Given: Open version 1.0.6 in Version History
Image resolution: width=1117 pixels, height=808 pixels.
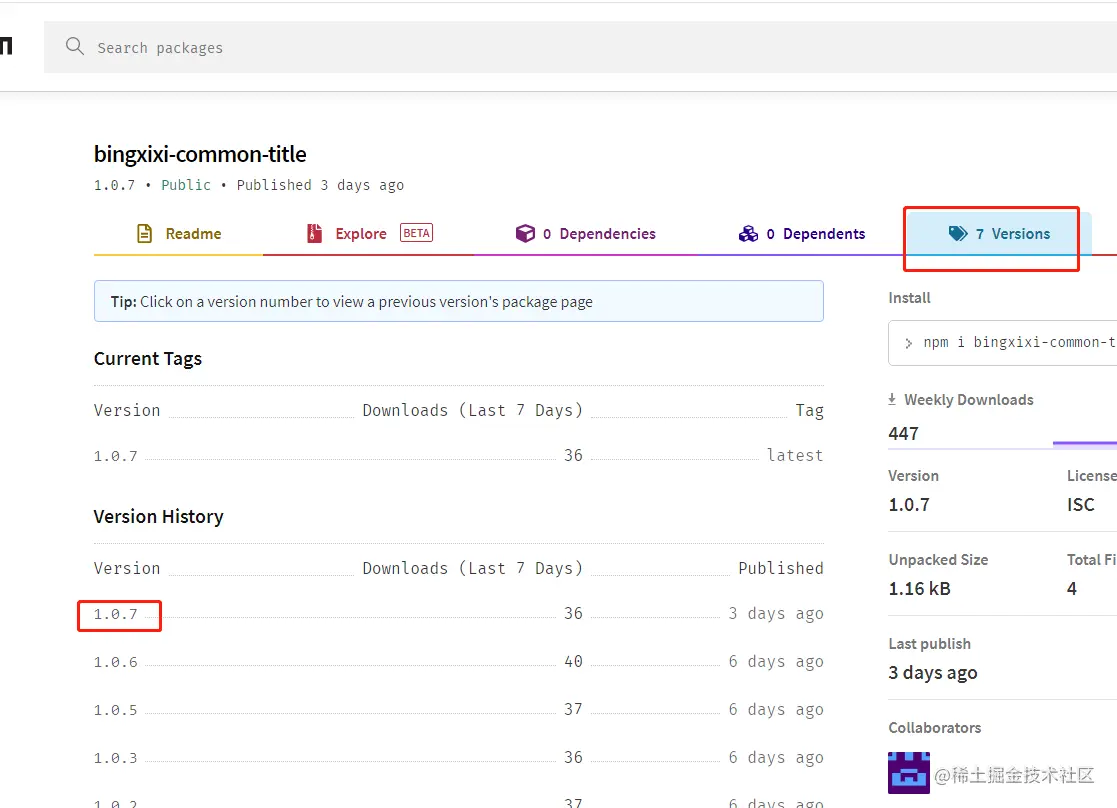Looking at the screenshot, I should click(x=115, y=662).
